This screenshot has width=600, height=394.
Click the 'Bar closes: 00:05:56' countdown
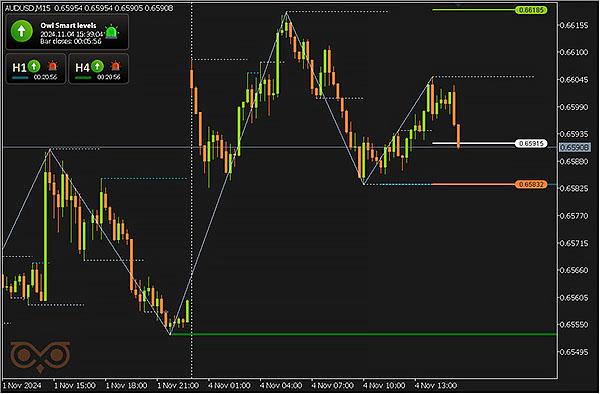click(71, 41)
